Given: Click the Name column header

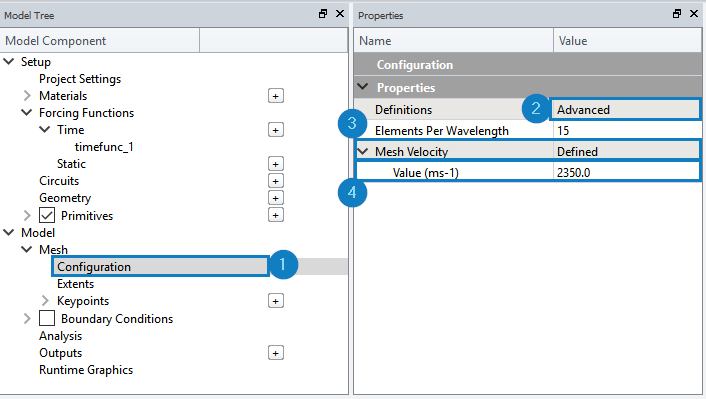Looking at the screenshot, I should [x=454, y=41].
